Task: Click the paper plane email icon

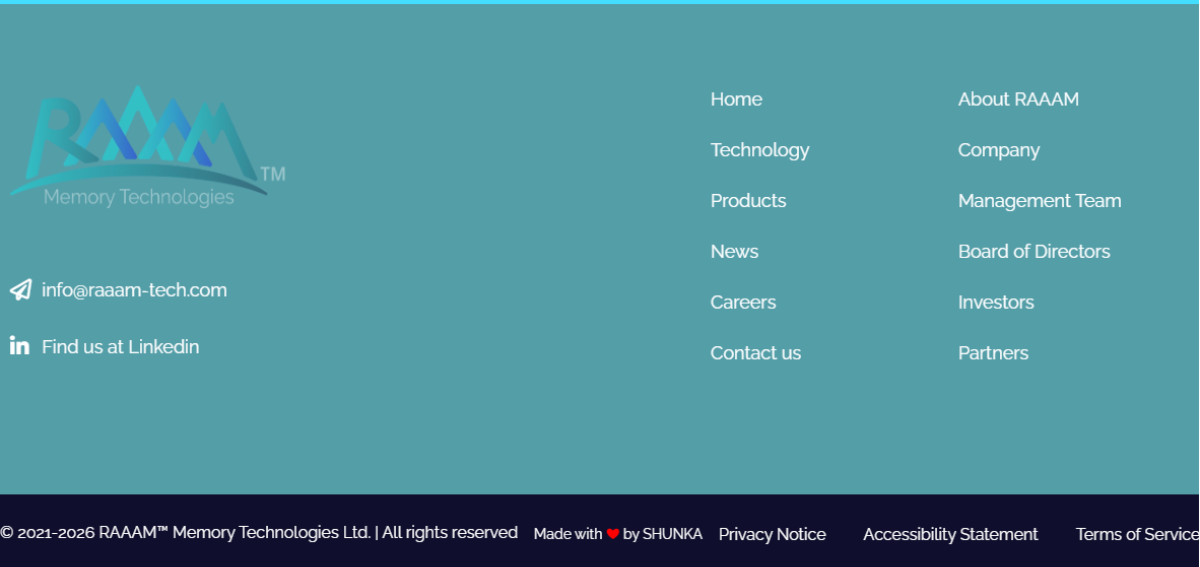Action: [x=21, y=290]
